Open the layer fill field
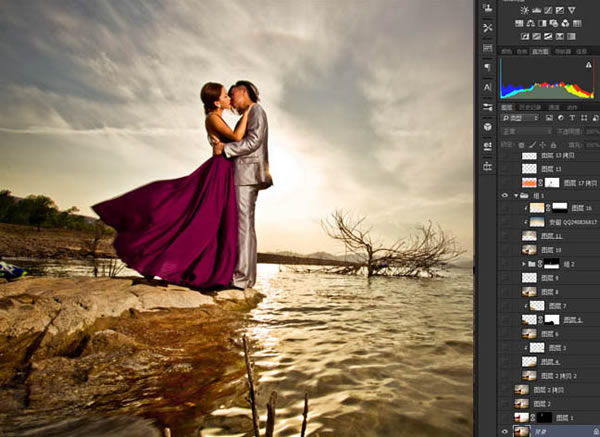 [592, 145]
